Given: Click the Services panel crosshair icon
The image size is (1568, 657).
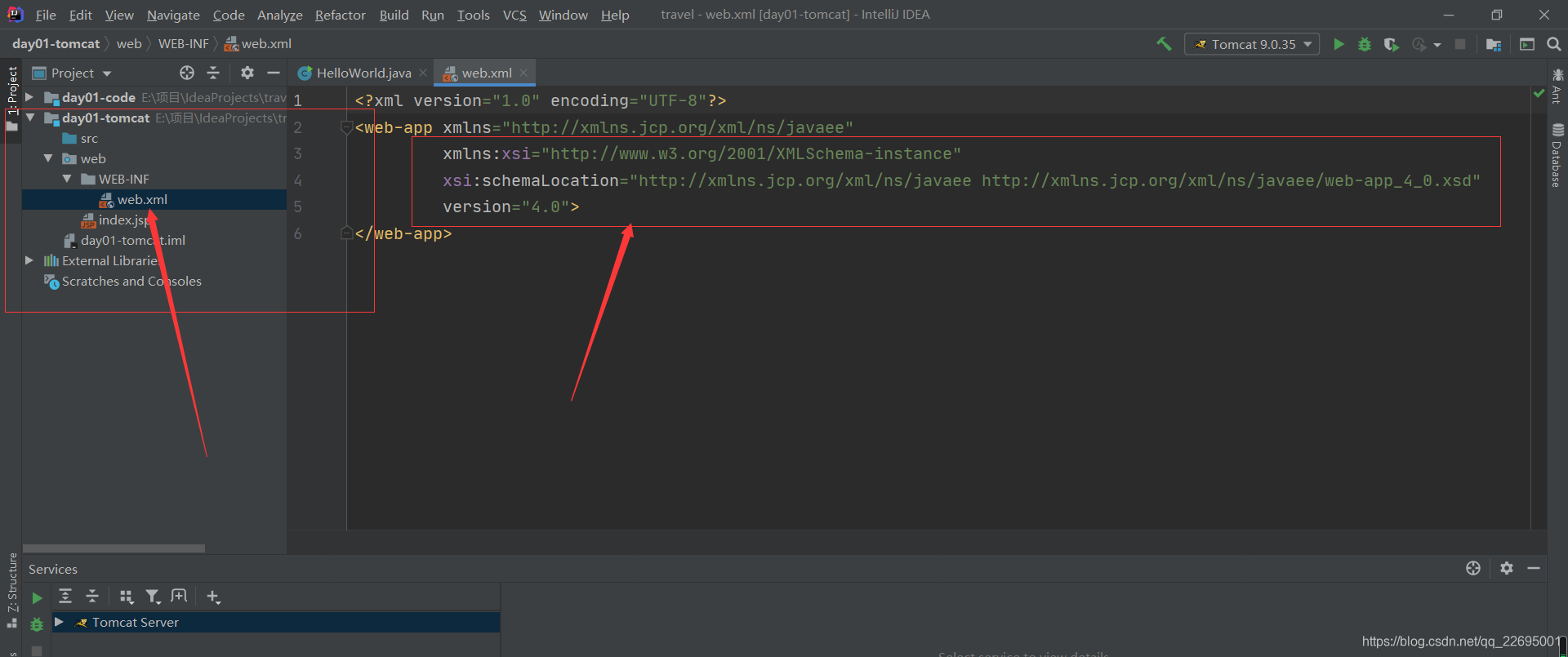Looking at the screenshot, I should (1473, 568).
